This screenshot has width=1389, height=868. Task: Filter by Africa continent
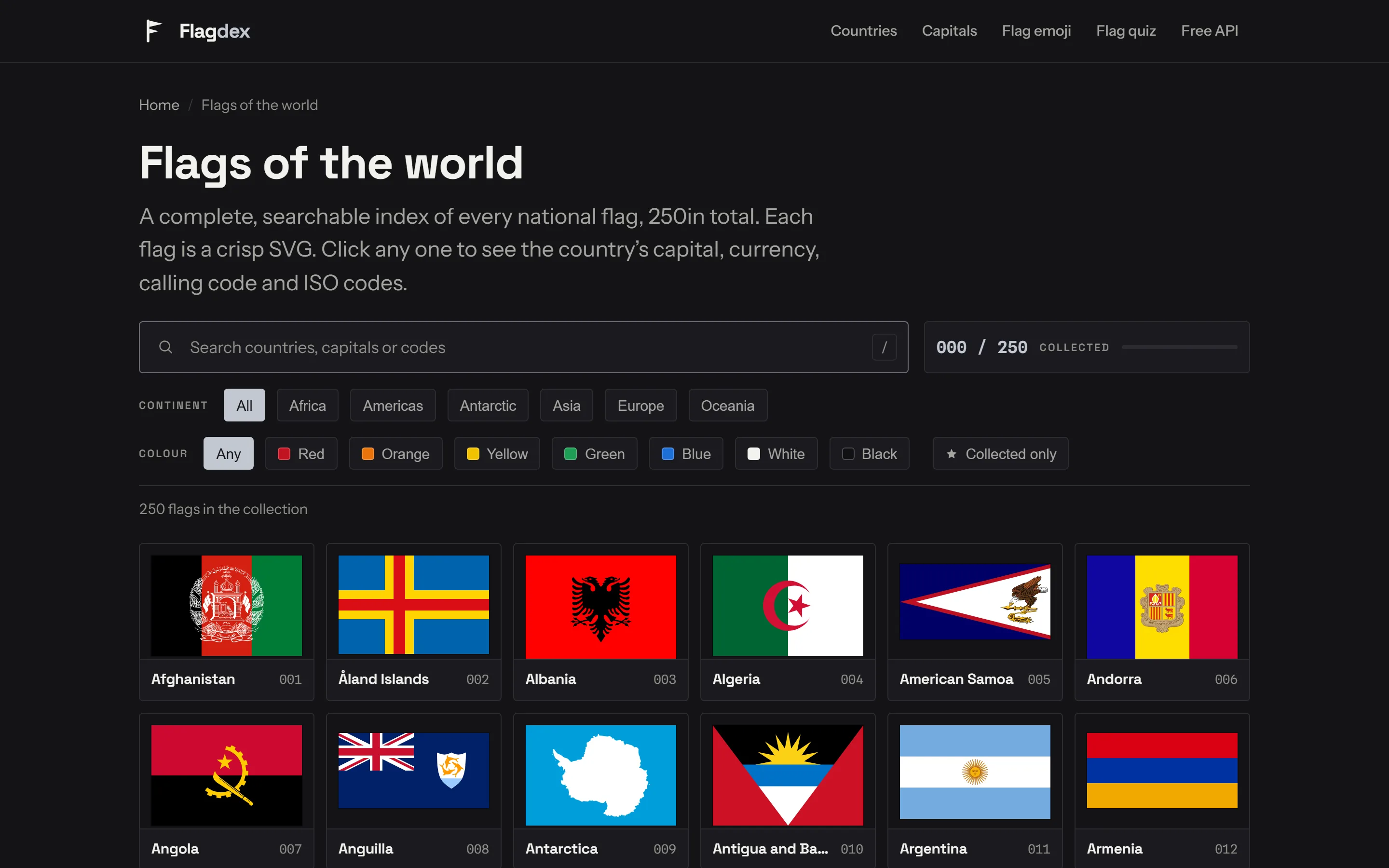coord(307,405)
